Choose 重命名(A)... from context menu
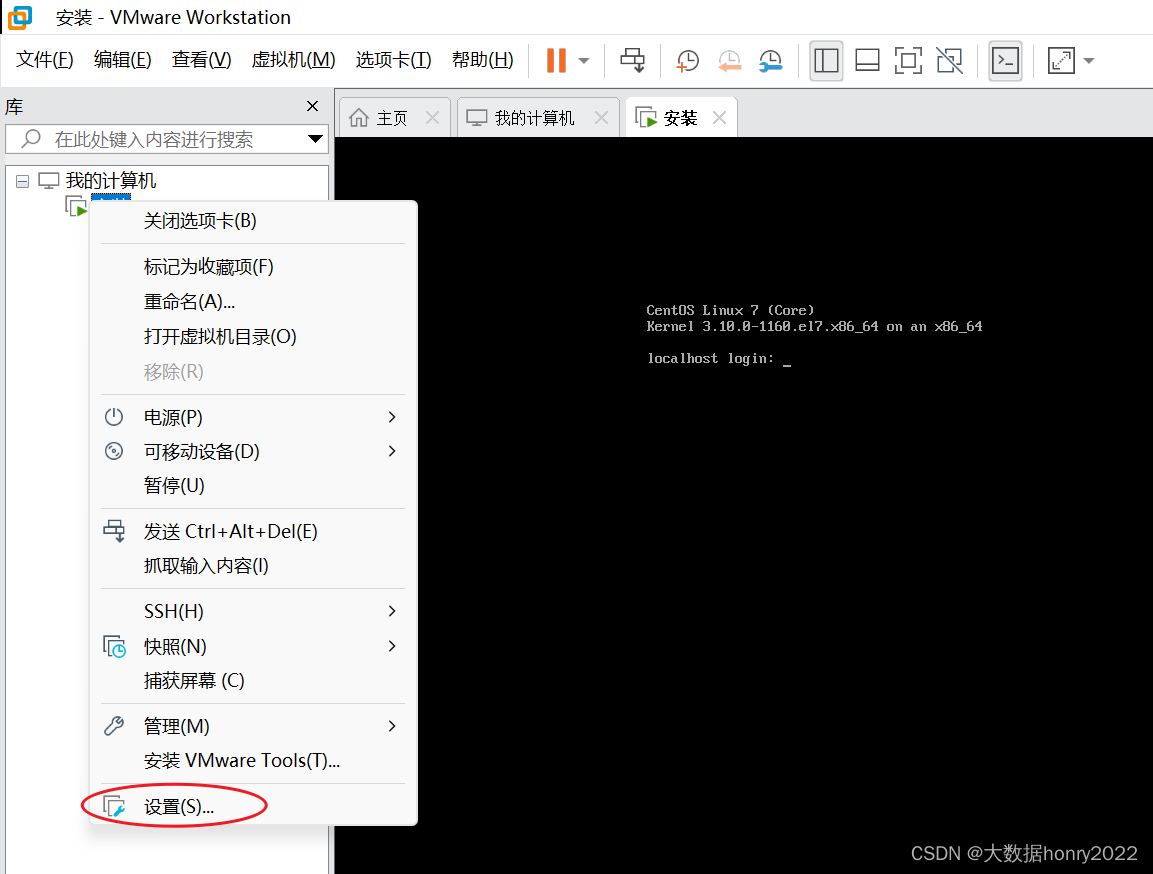Image resolution: width=1153 pixels, height=874 pixels. tap(253, 301)
